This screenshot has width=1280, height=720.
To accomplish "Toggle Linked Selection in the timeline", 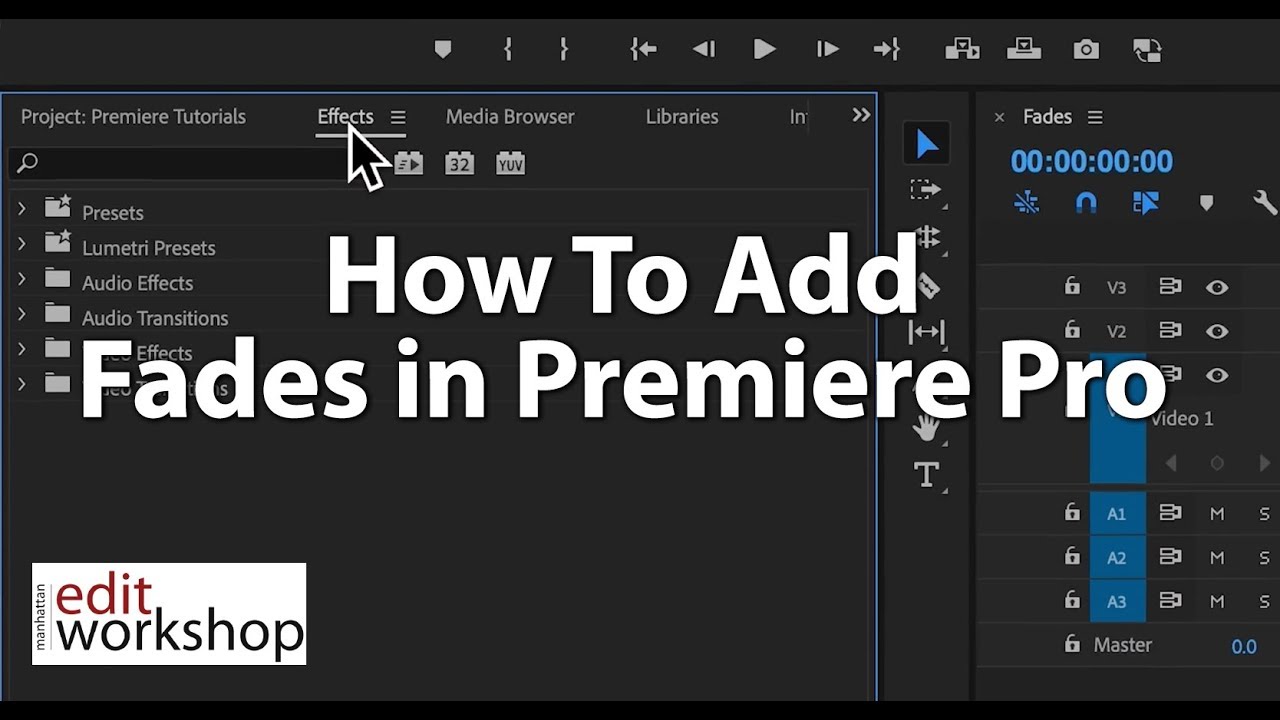I will (x=1146, y=203).
